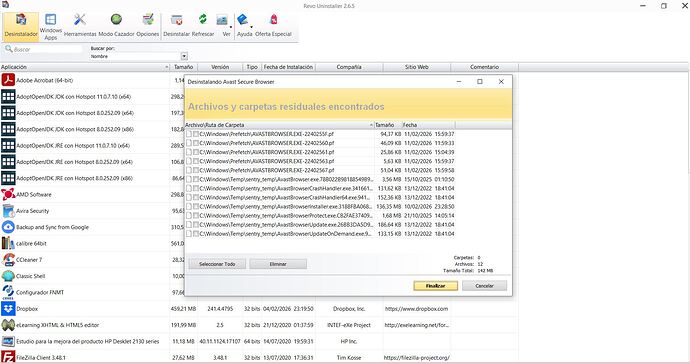The image size is (690, 363).
Task: Click Aplicación column sort arrow
Action: [167, 67]
